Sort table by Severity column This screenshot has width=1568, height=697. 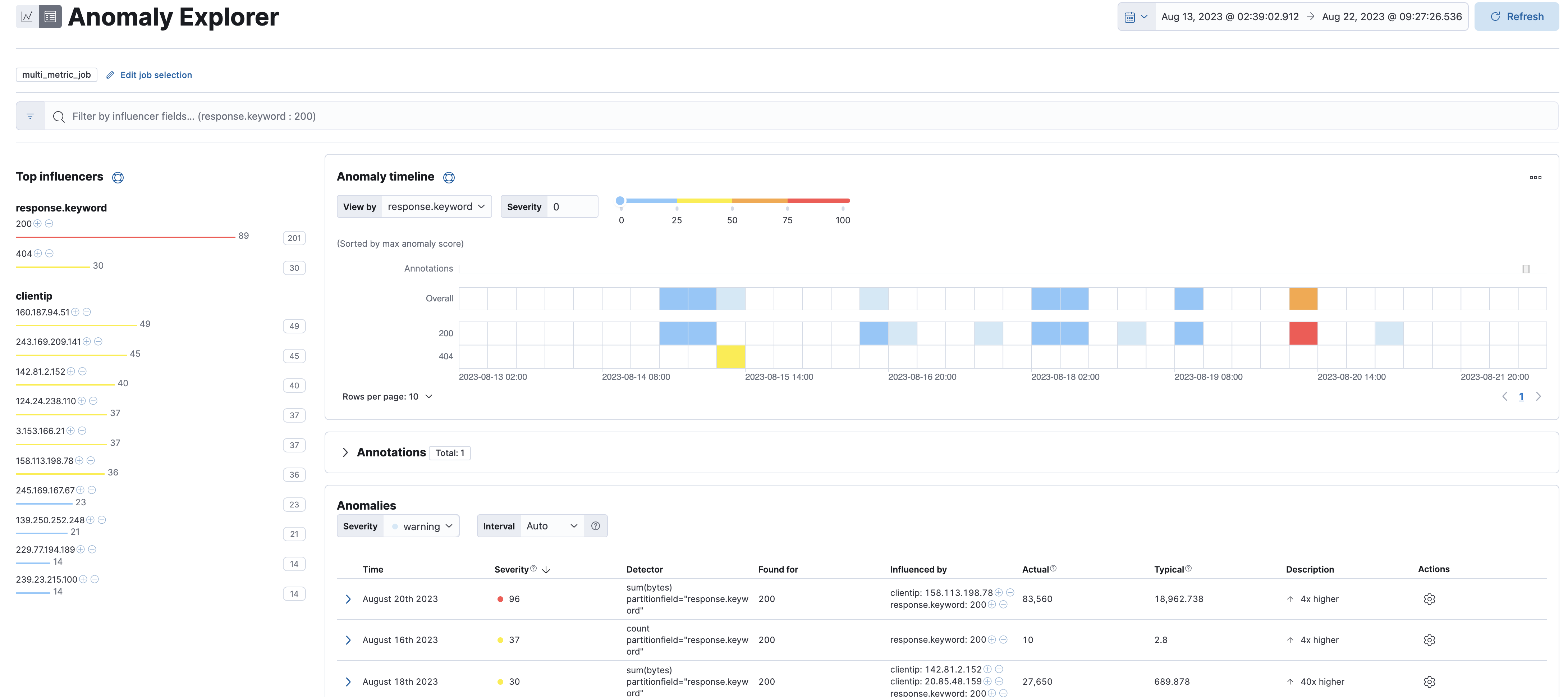click(x=522, y=569)
